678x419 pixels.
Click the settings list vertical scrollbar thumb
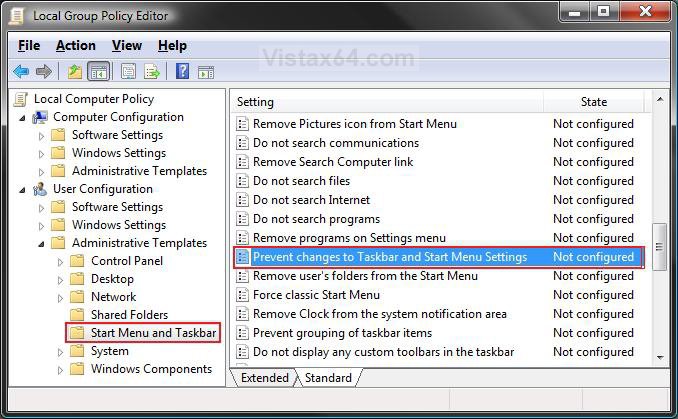click(659, 245)
